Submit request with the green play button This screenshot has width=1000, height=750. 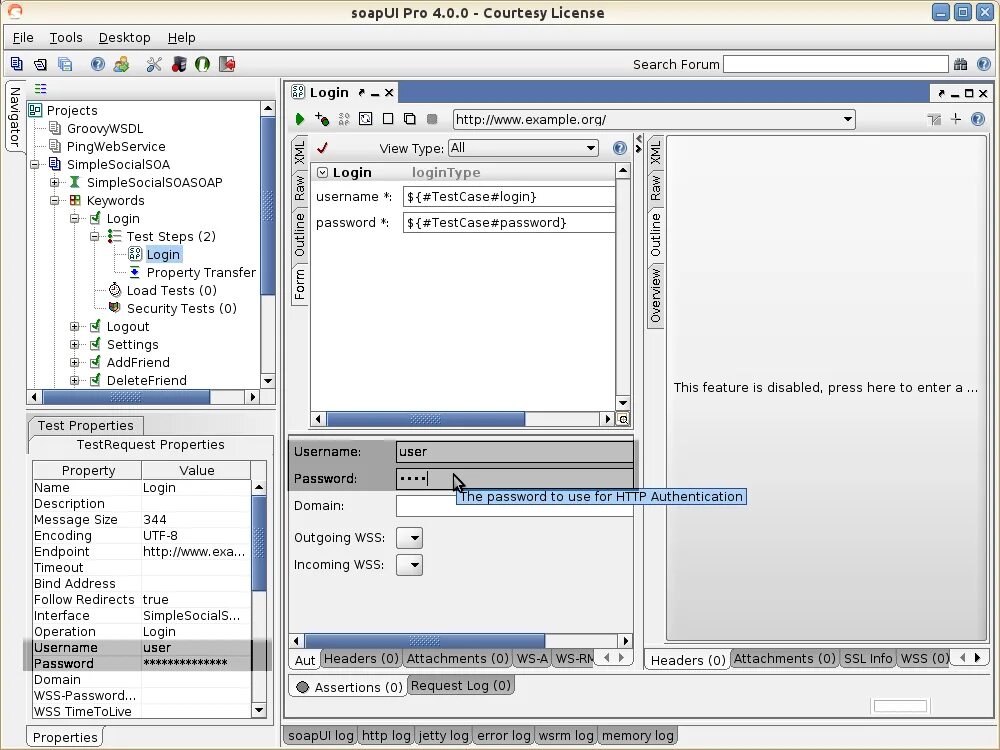pos(300,119)
